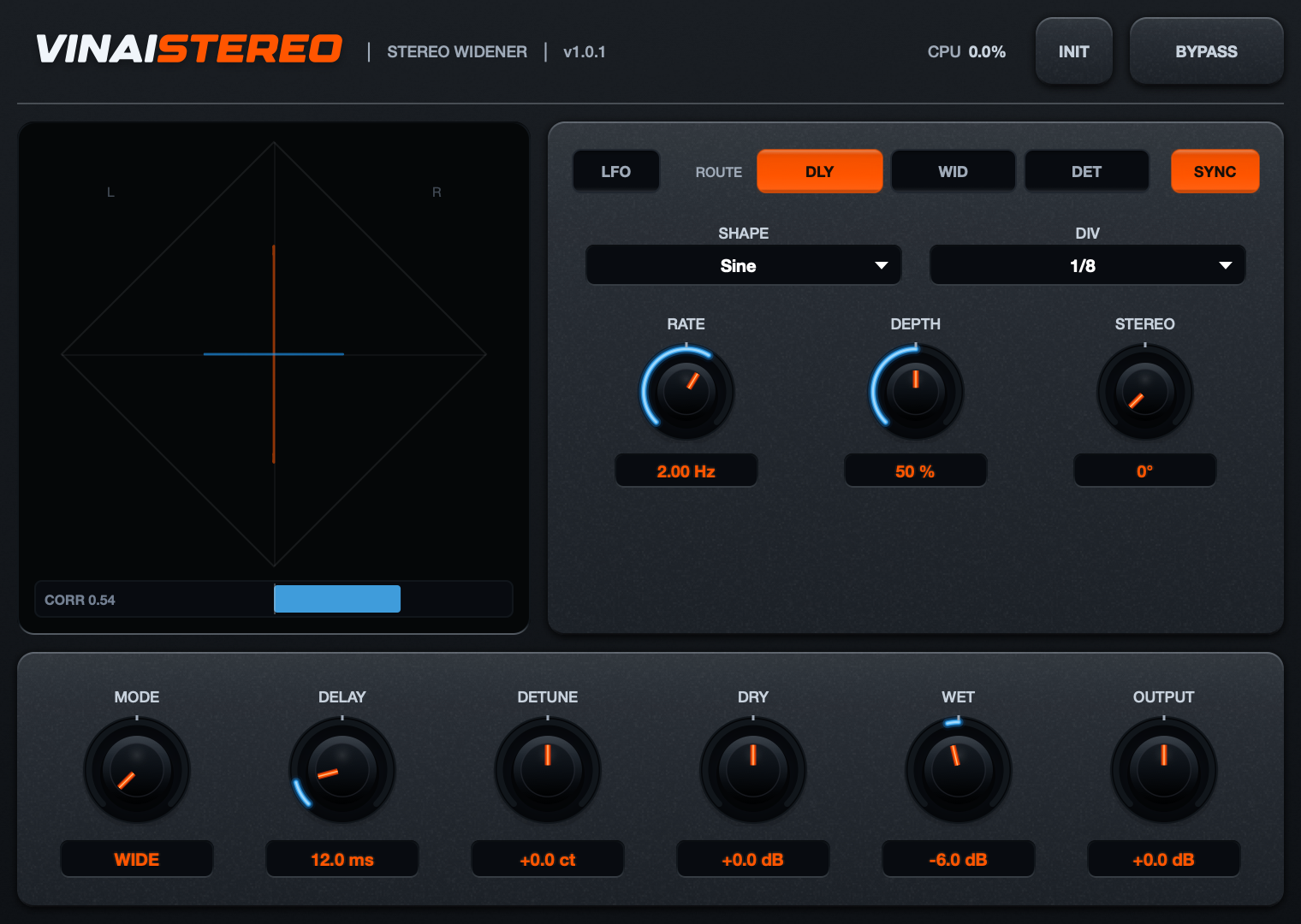Click the STEREO WIDENER title text
This screenshot has width=1301, height=924.
click(457, 51)
